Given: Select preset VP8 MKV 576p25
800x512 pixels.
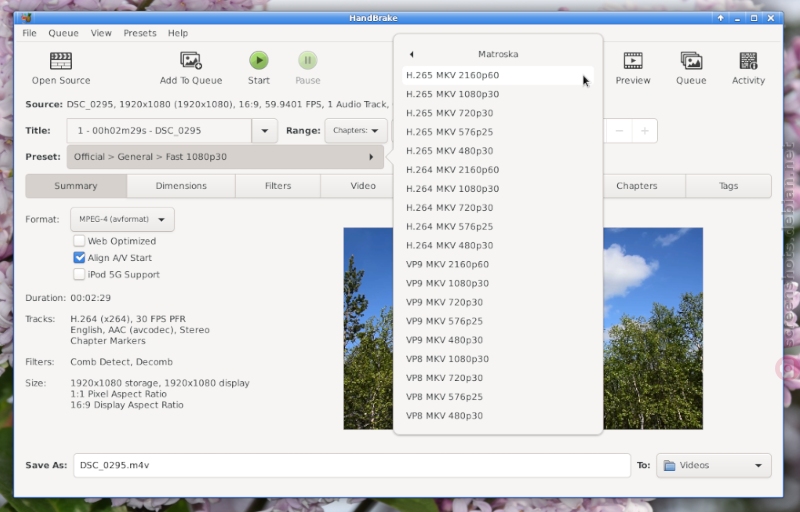Looking at the screenshot, I should (497, 396).
